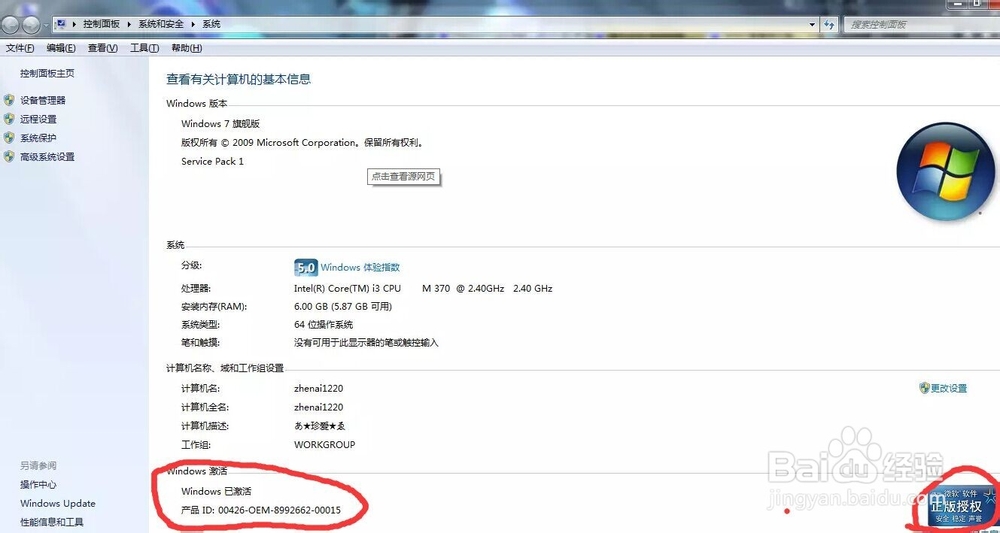
Task: Open 操作中心 in the sidebar
Action: pyautogui.click(x=38, y=485)
